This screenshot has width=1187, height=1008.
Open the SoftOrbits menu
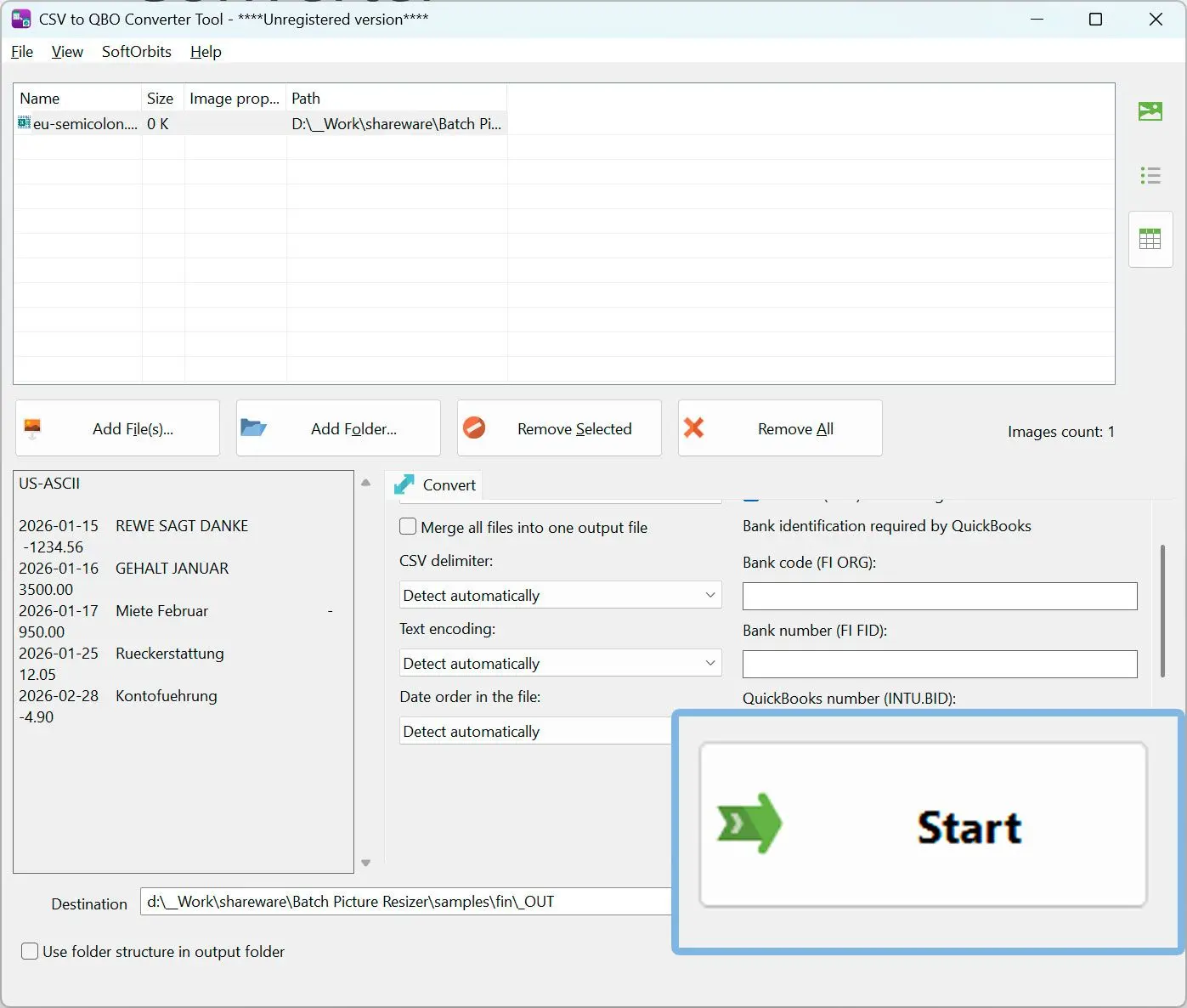(x=137, y=52)
